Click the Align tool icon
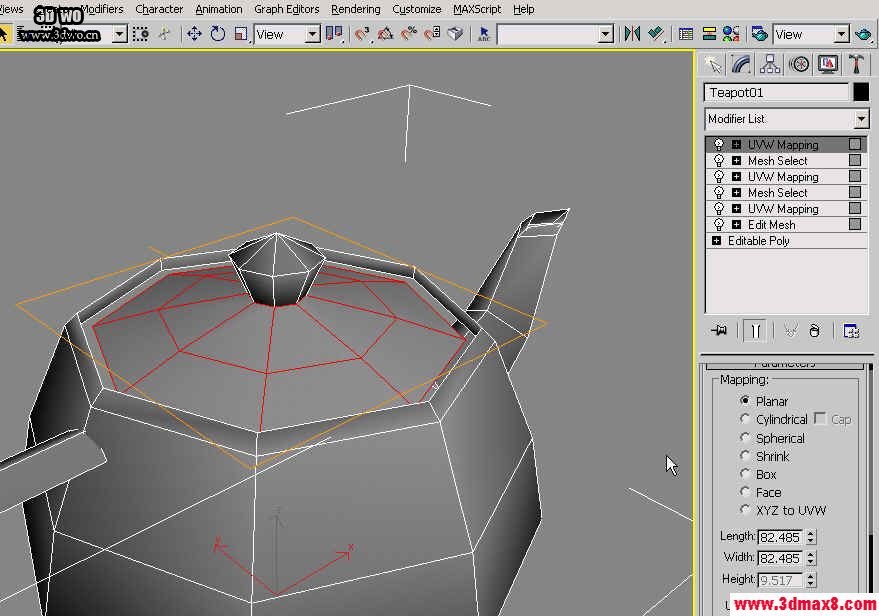The image size is (879, 616). pos(656,34)
